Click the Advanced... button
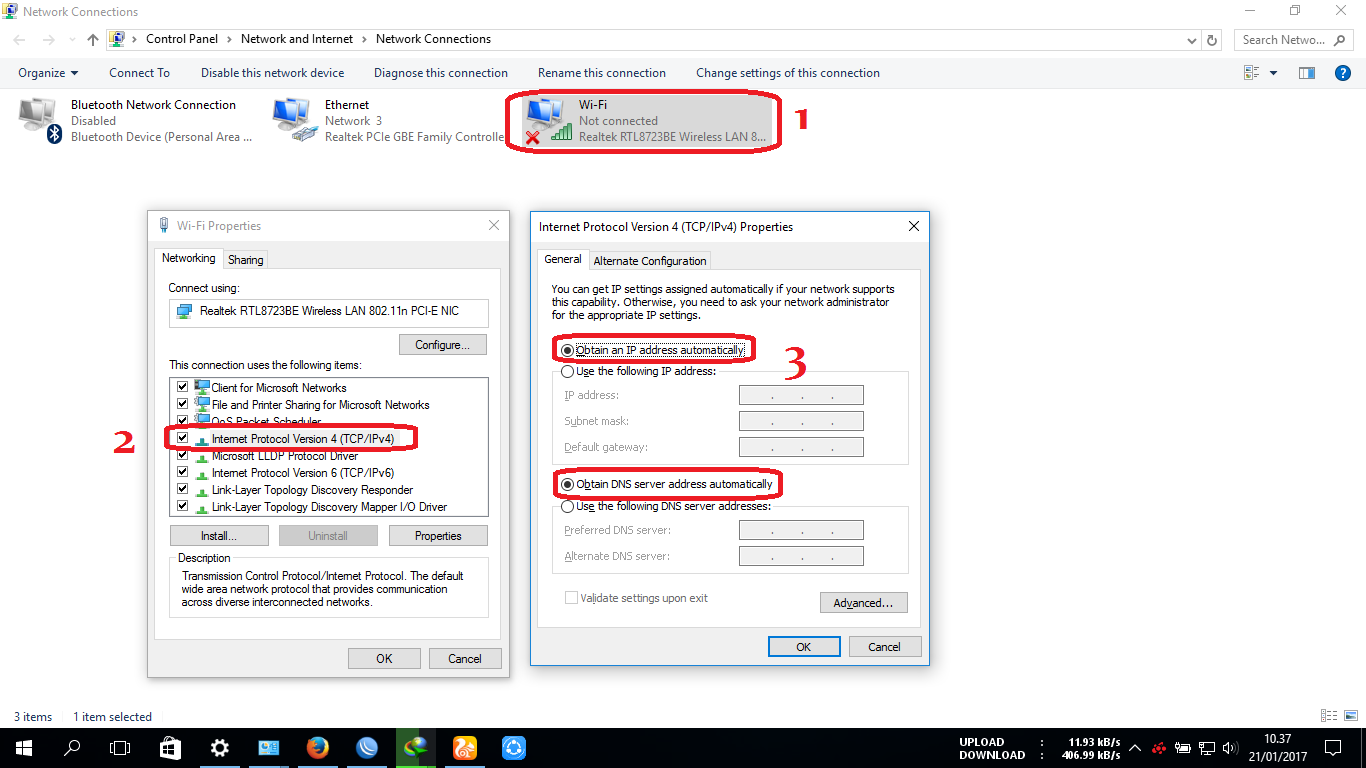Image resolution: width=1366 pixels, height=768 pixels. pos(864,603)
